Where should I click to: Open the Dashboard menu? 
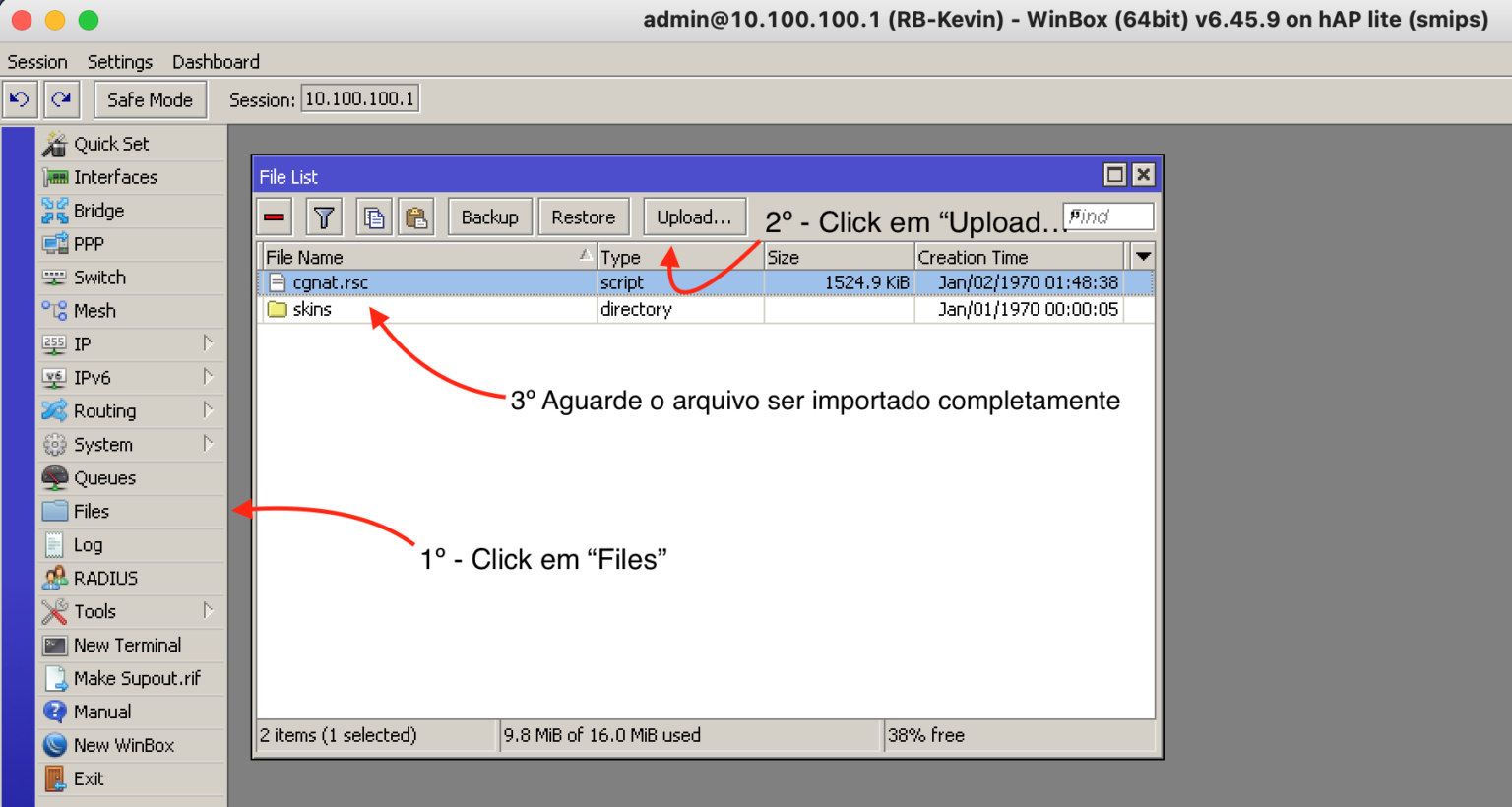click(216, 61)
